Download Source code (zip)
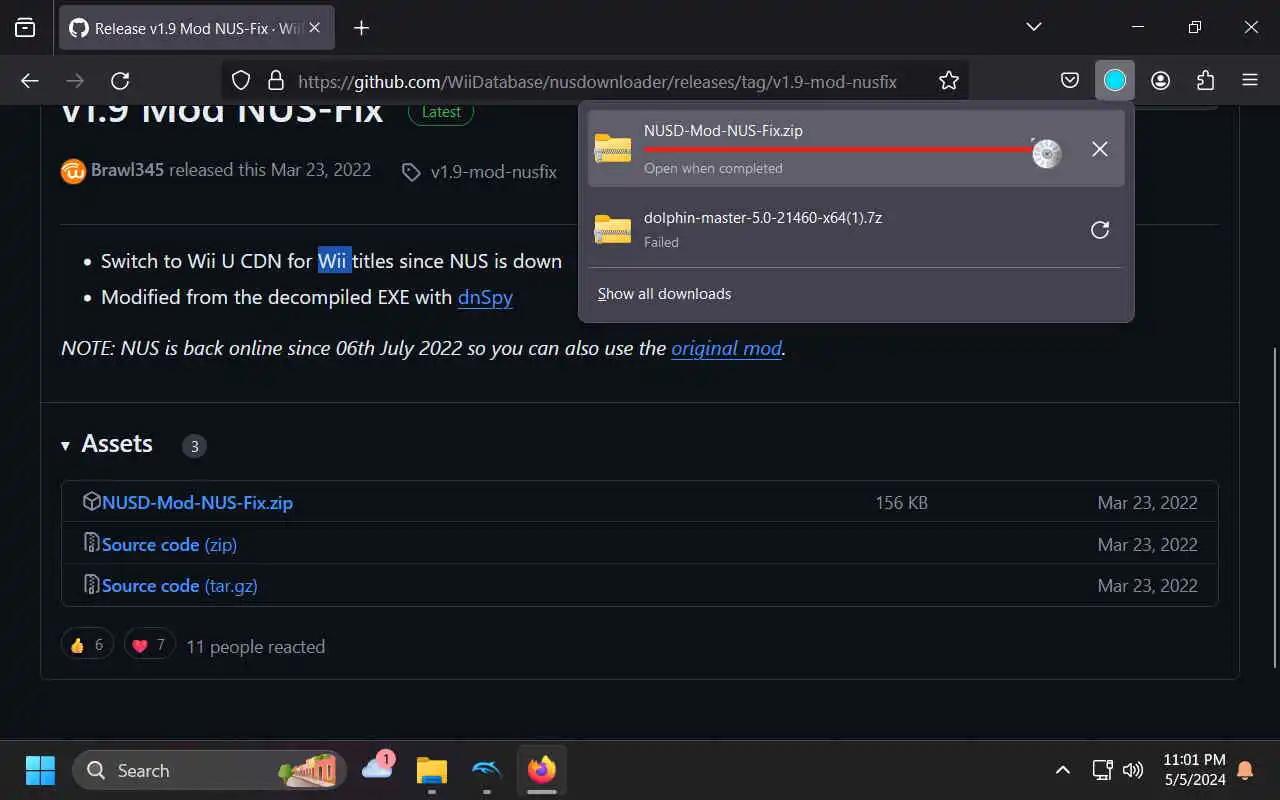Image resolution: width=1280 pixels, height=800 pixels. tap(169, 545)
